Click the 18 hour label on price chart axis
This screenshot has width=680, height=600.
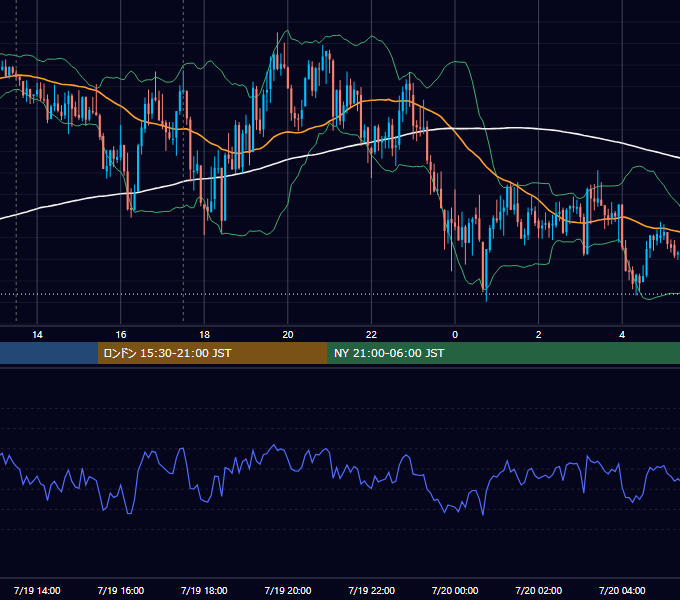click(x=204, y=335)
